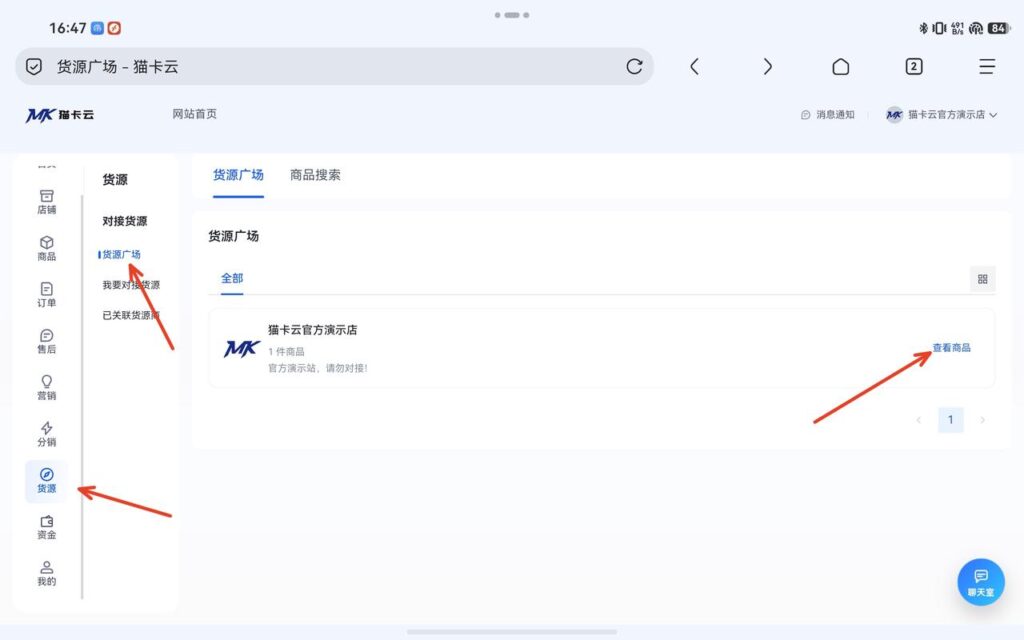Screen dimensions: 1024x640
Task: Click the description 官方演示站，请勿对接!
Action: tap(318, 368)
